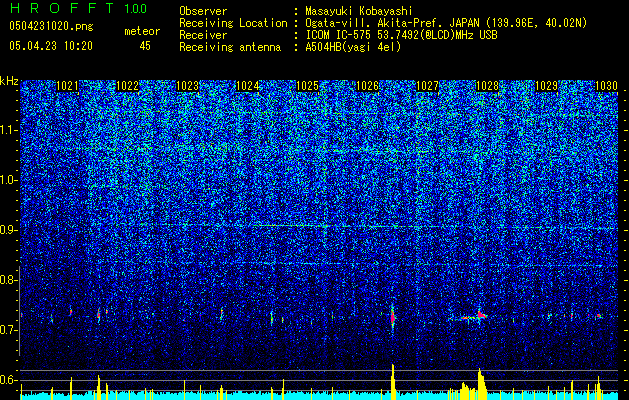Click the 1022 time marker

[128, 86]
